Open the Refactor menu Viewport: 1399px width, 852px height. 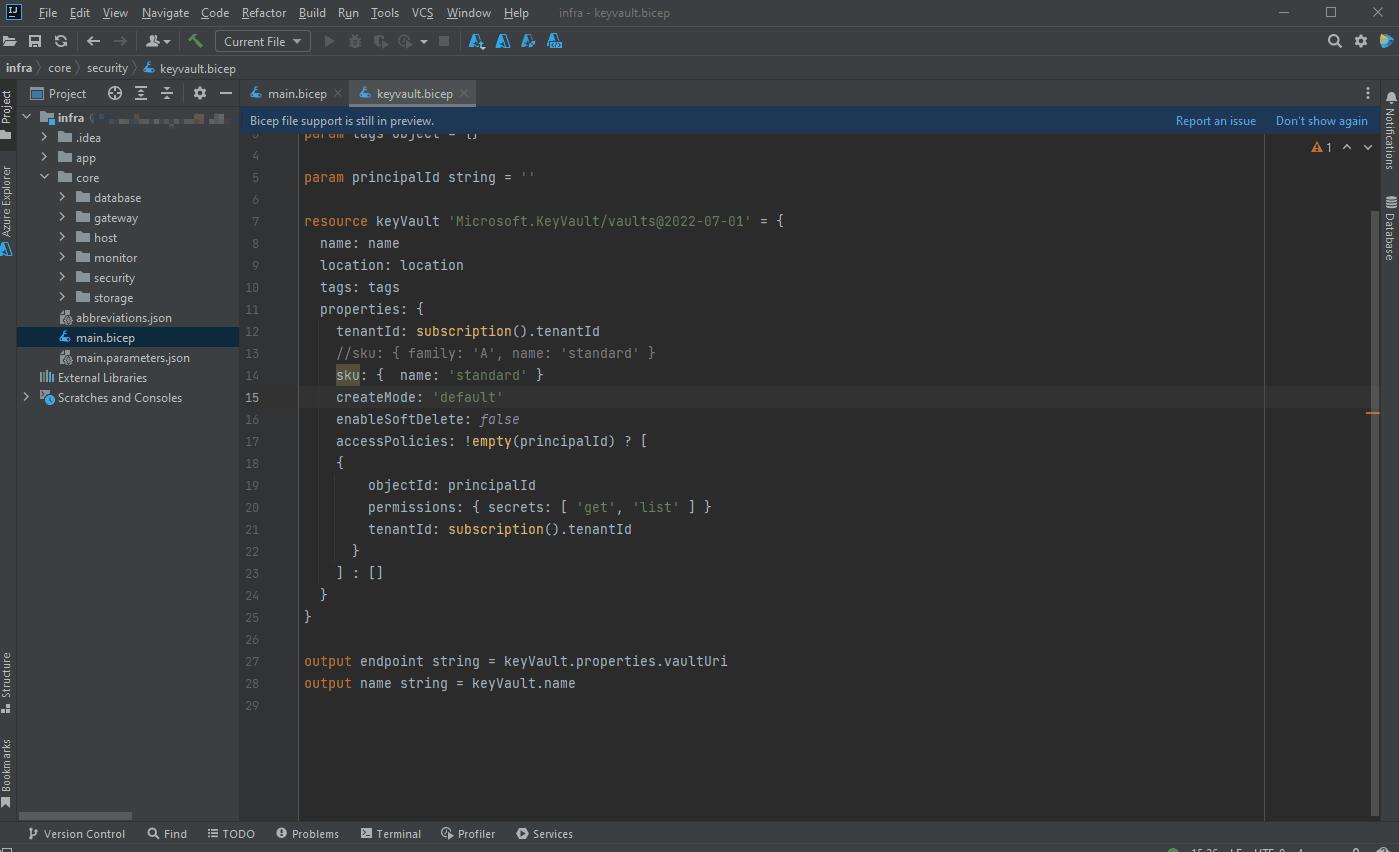[263, 13]
